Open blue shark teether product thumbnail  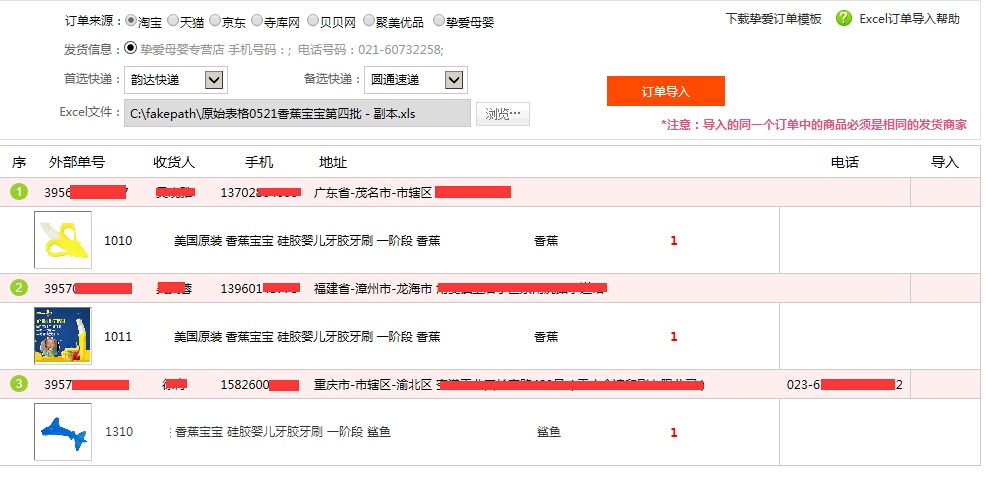pos(63,432)
